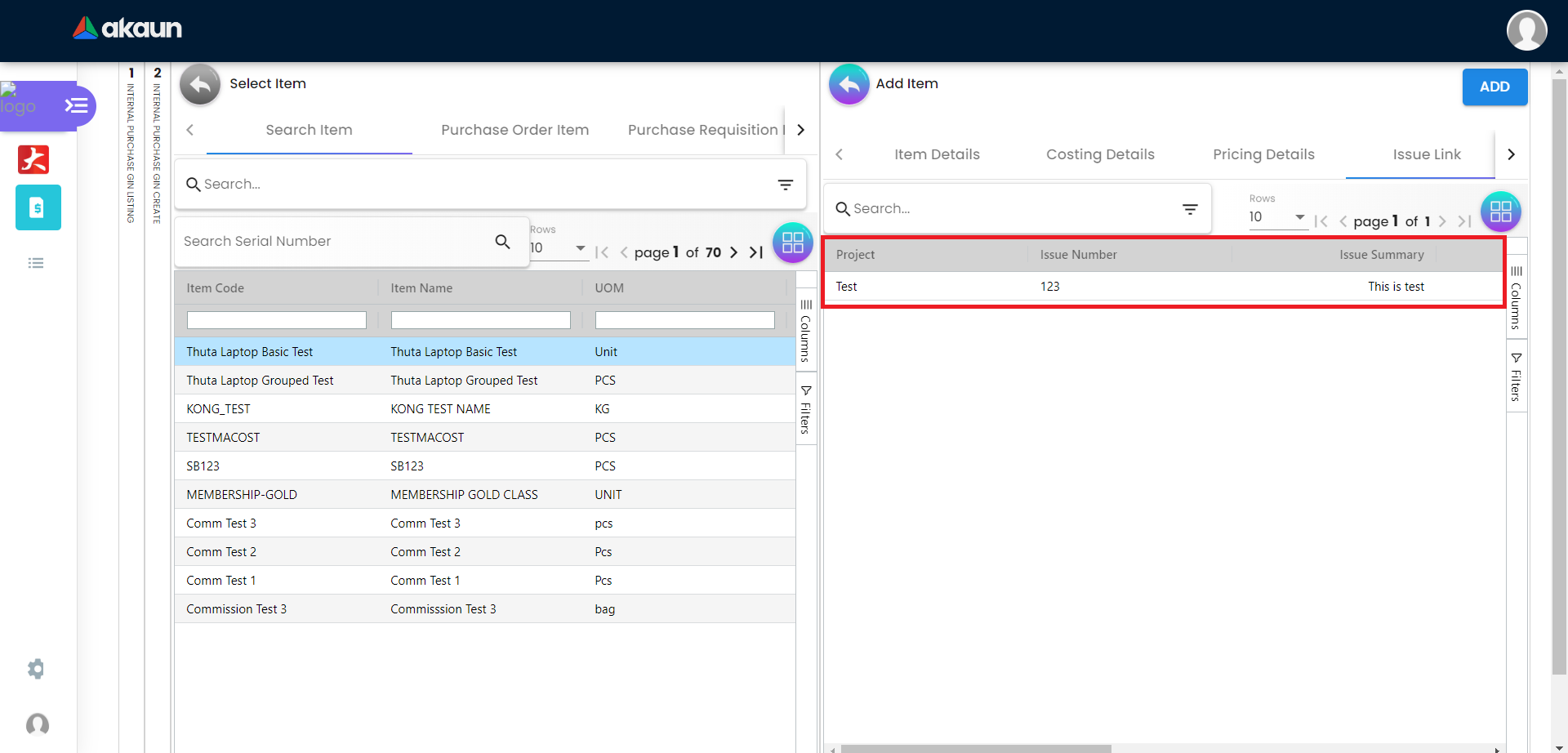Open the settings gear in sidebar
The width and height of the screenshot is (1568, 753).
click(36, 669)
